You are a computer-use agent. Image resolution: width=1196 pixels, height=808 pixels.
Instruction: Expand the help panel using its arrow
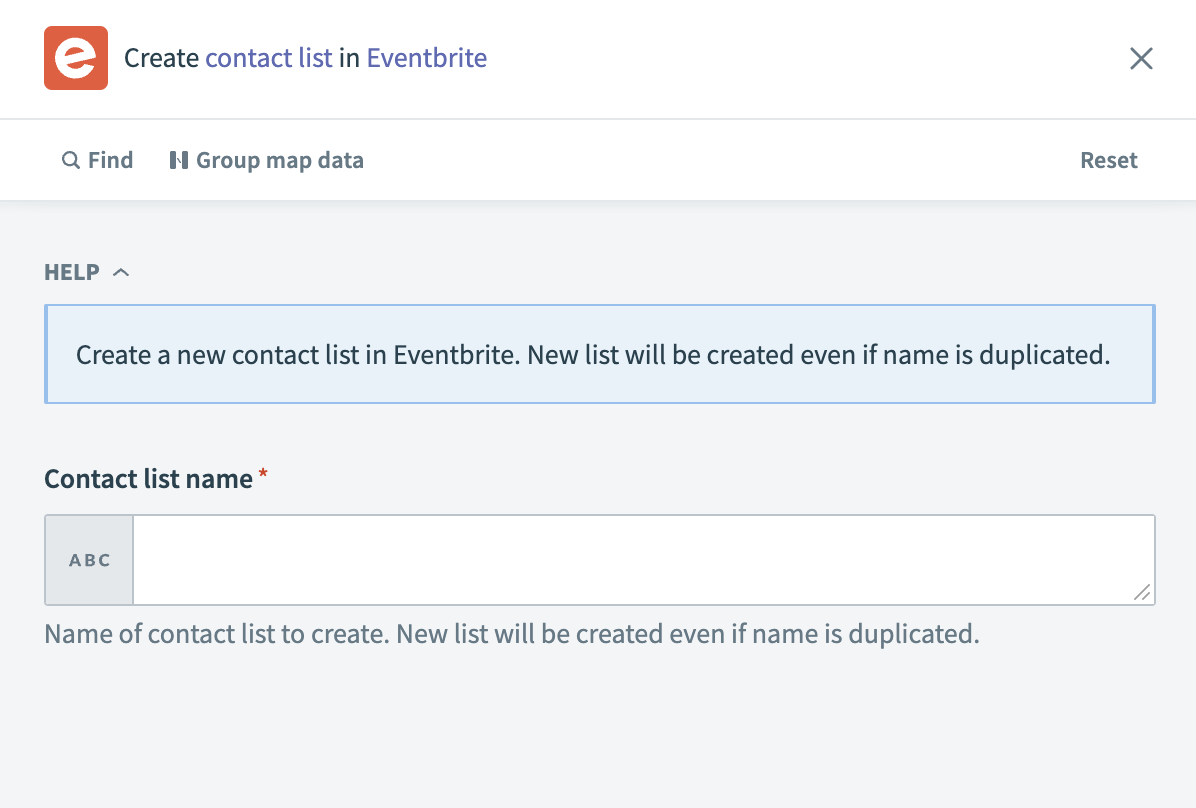pos(121,271)
